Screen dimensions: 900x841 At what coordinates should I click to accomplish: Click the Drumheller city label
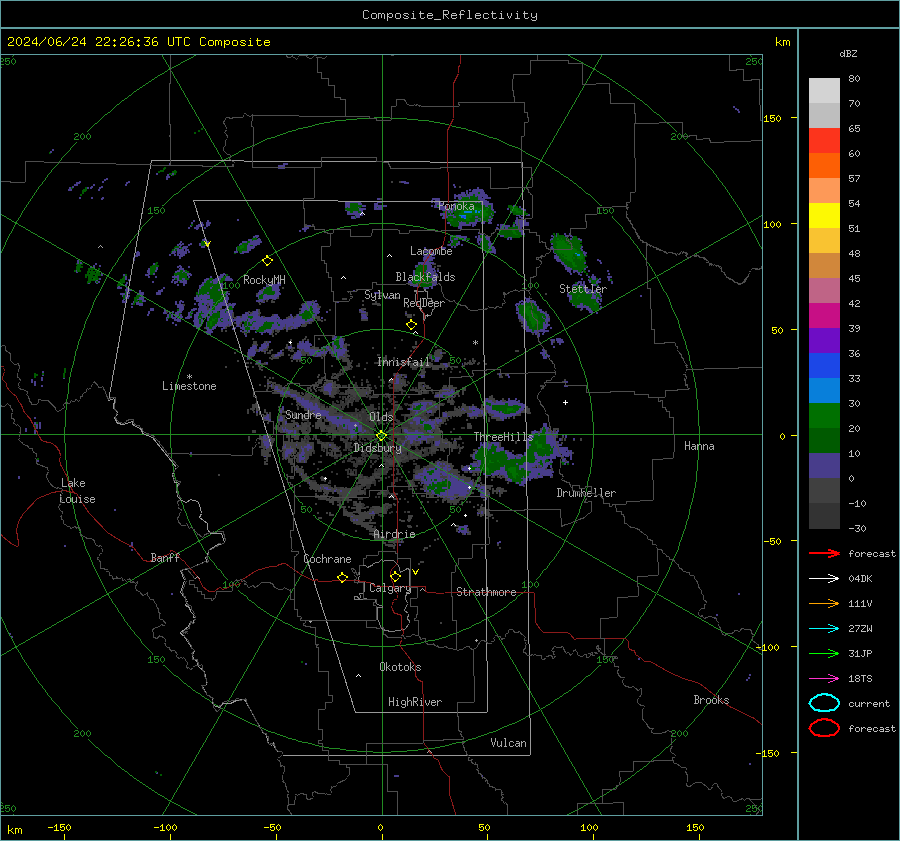click(586, 493)
